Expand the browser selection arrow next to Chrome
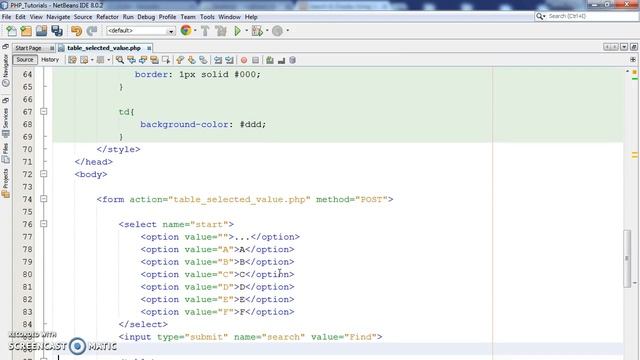Screen dimensions: 640x360 195,31
